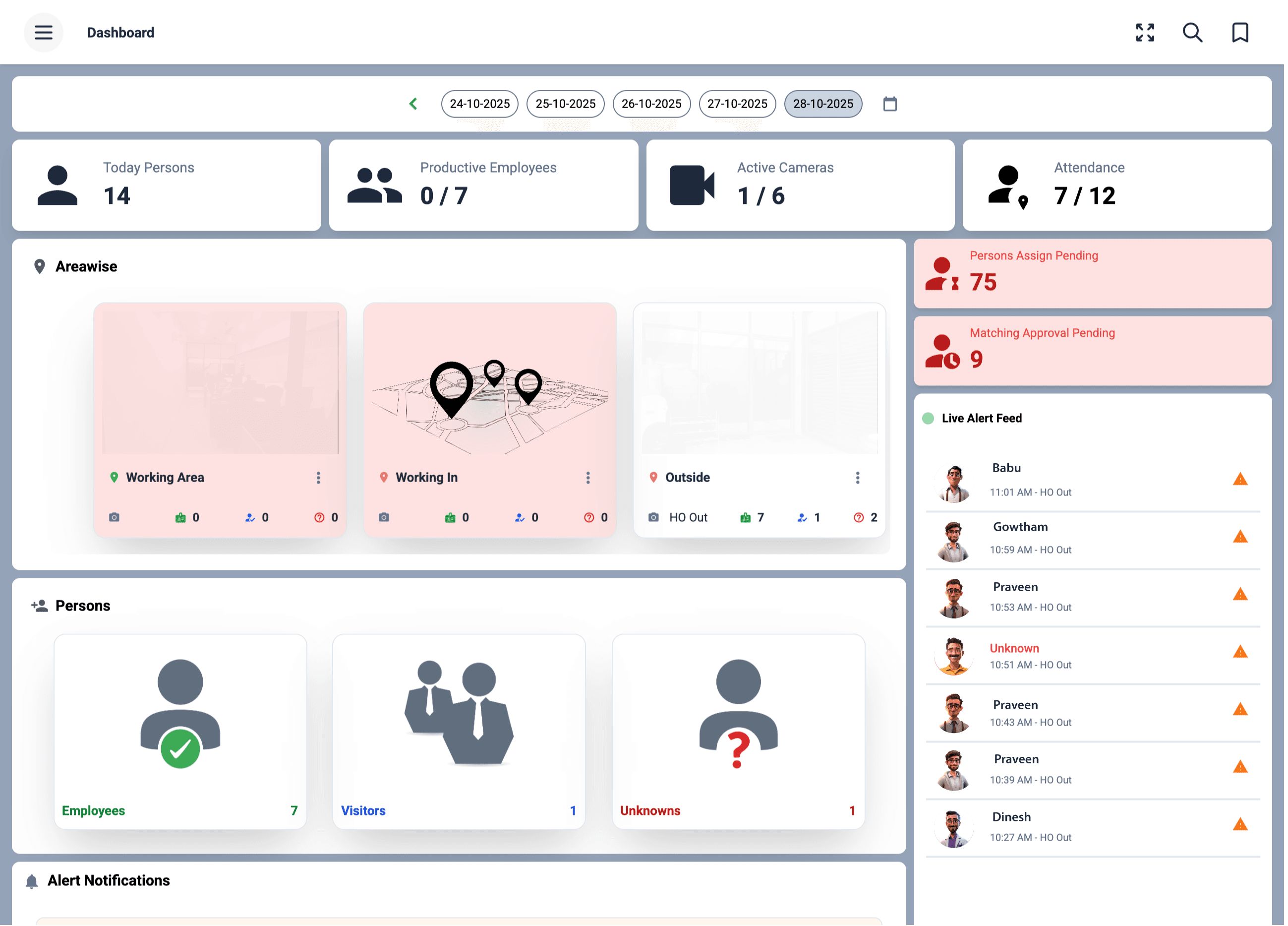Click visitor icon in Outside card
This screenshot has height=926, width=1288.
803,518
